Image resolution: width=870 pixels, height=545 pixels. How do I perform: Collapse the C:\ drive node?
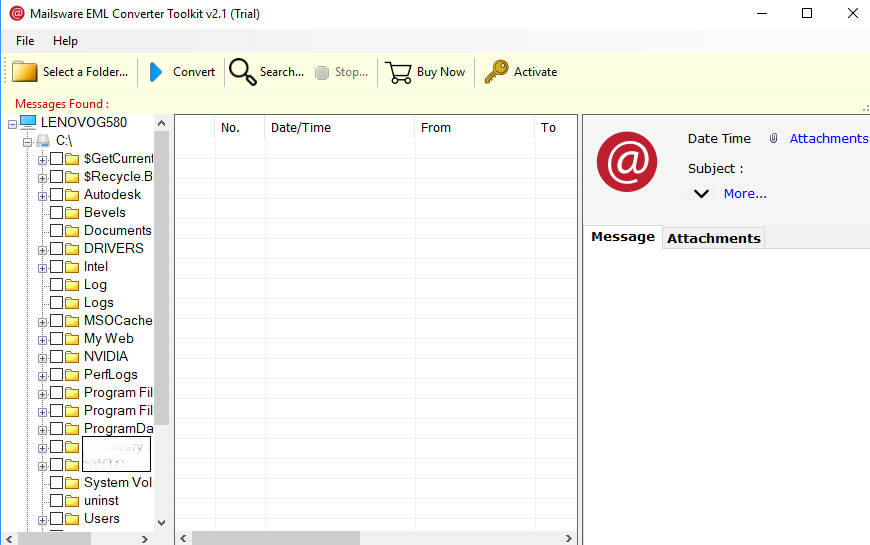click(x=27, y=142)
